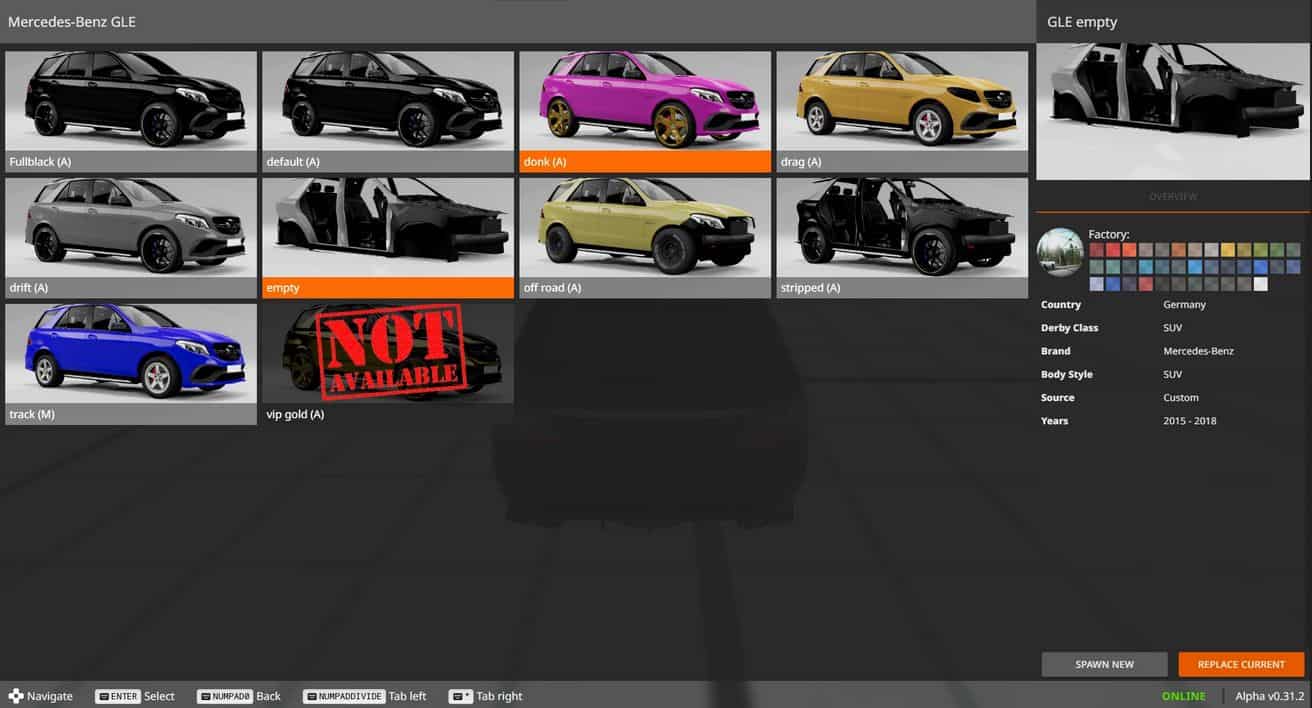Image resolution: width=1312 pixels, height=708 pixels.
Task: Click the Spawn New button
Action: [x=1104, y=664]
